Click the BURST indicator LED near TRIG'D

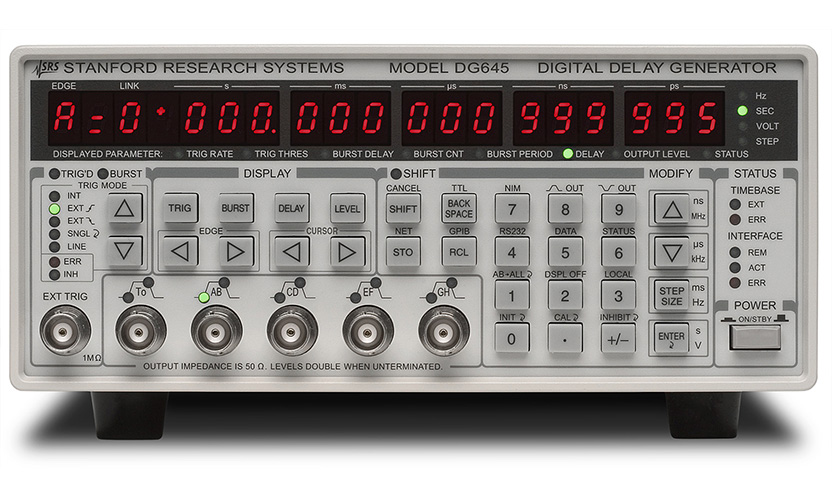103,174
